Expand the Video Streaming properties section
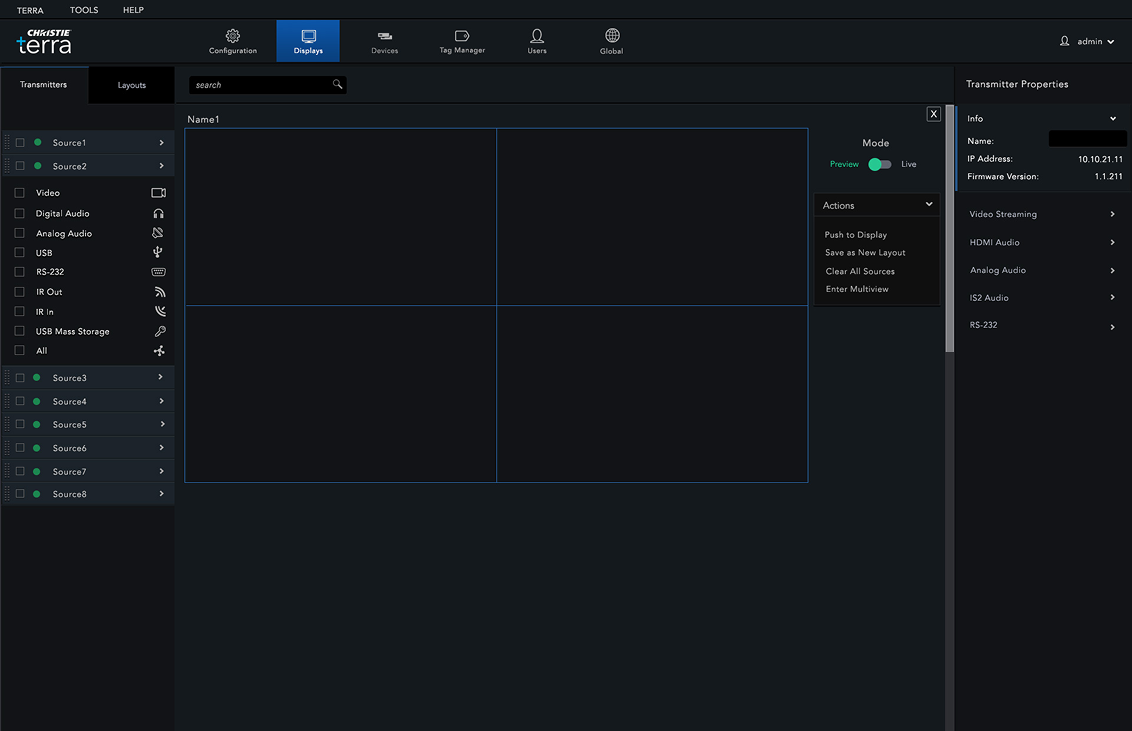Viewport: 1132px width, 731px height. 1040,213
